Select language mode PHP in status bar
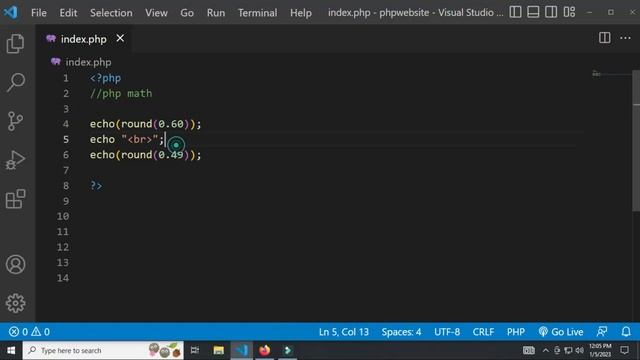This screenshot has width=640, height=360. [516, 332]
